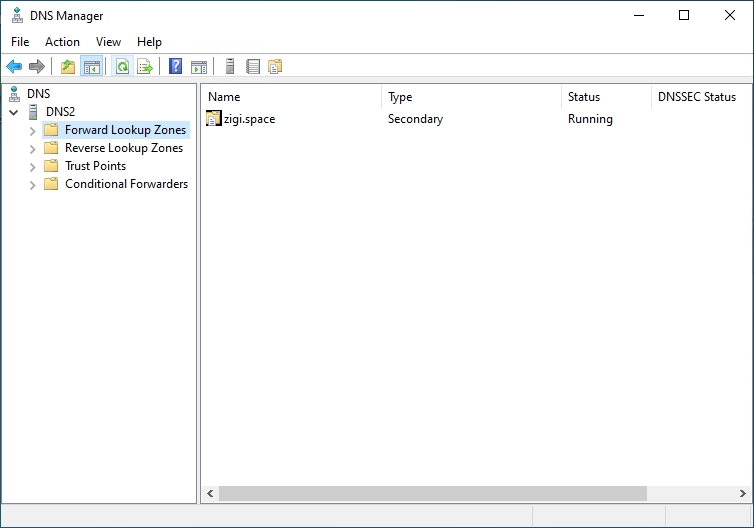Click the Trust Points folder icon

[51, 166]
